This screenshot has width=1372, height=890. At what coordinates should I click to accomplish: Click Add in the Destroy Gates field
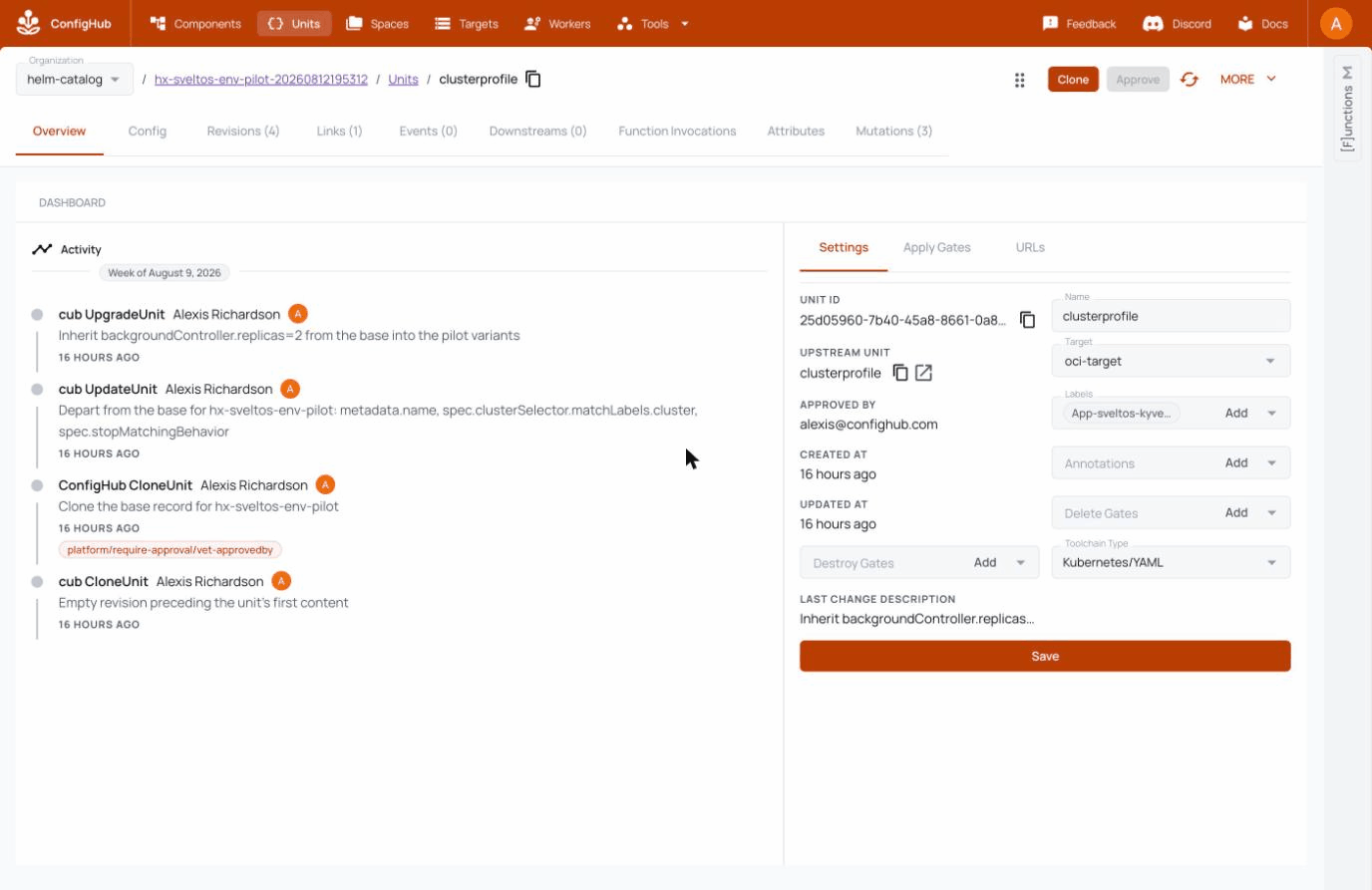985,563
